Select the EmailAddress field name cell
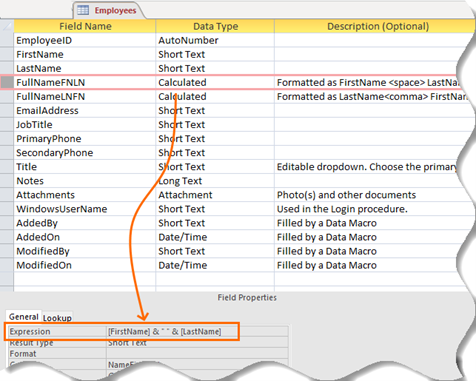Image resolution: width=476 pixels, height=381 pixels. [85, 110]
